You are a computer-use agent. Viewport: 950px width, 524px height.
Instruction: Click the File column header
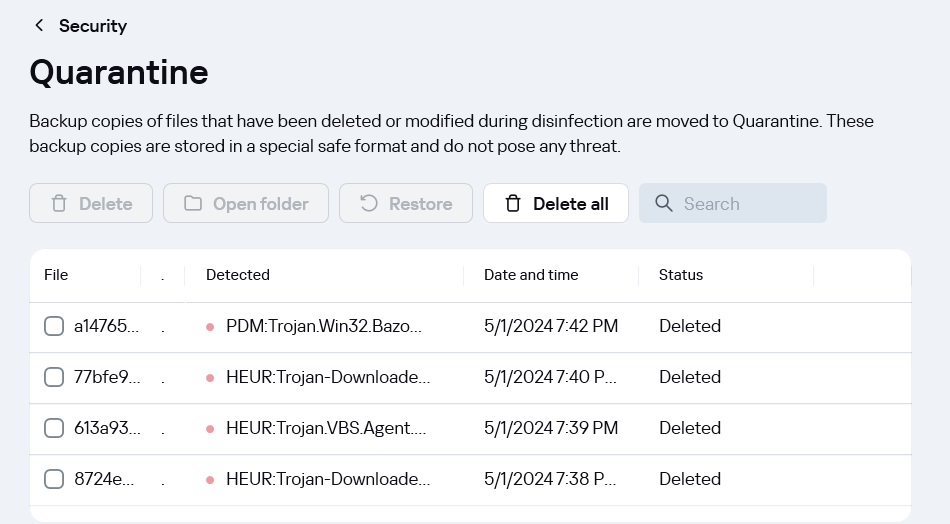point(56,275)
